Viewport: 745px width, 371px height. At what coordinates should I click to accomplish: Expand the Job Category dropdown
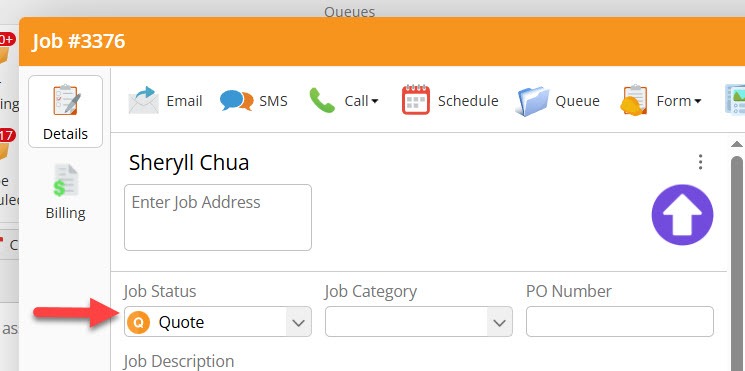(499, 323)
